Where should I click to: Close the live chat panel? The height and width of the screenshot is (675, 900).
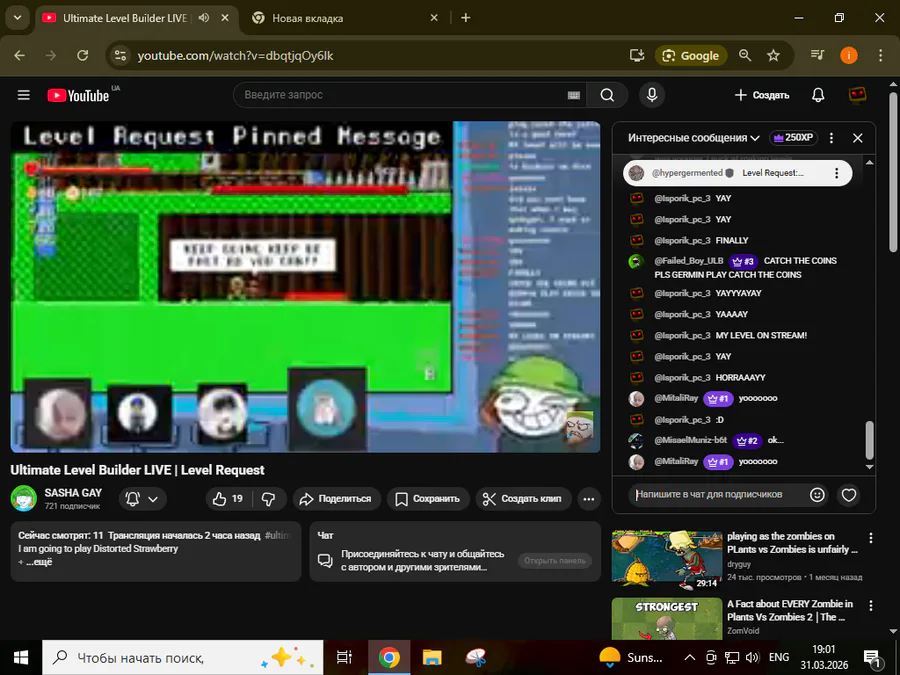(858, 138)
